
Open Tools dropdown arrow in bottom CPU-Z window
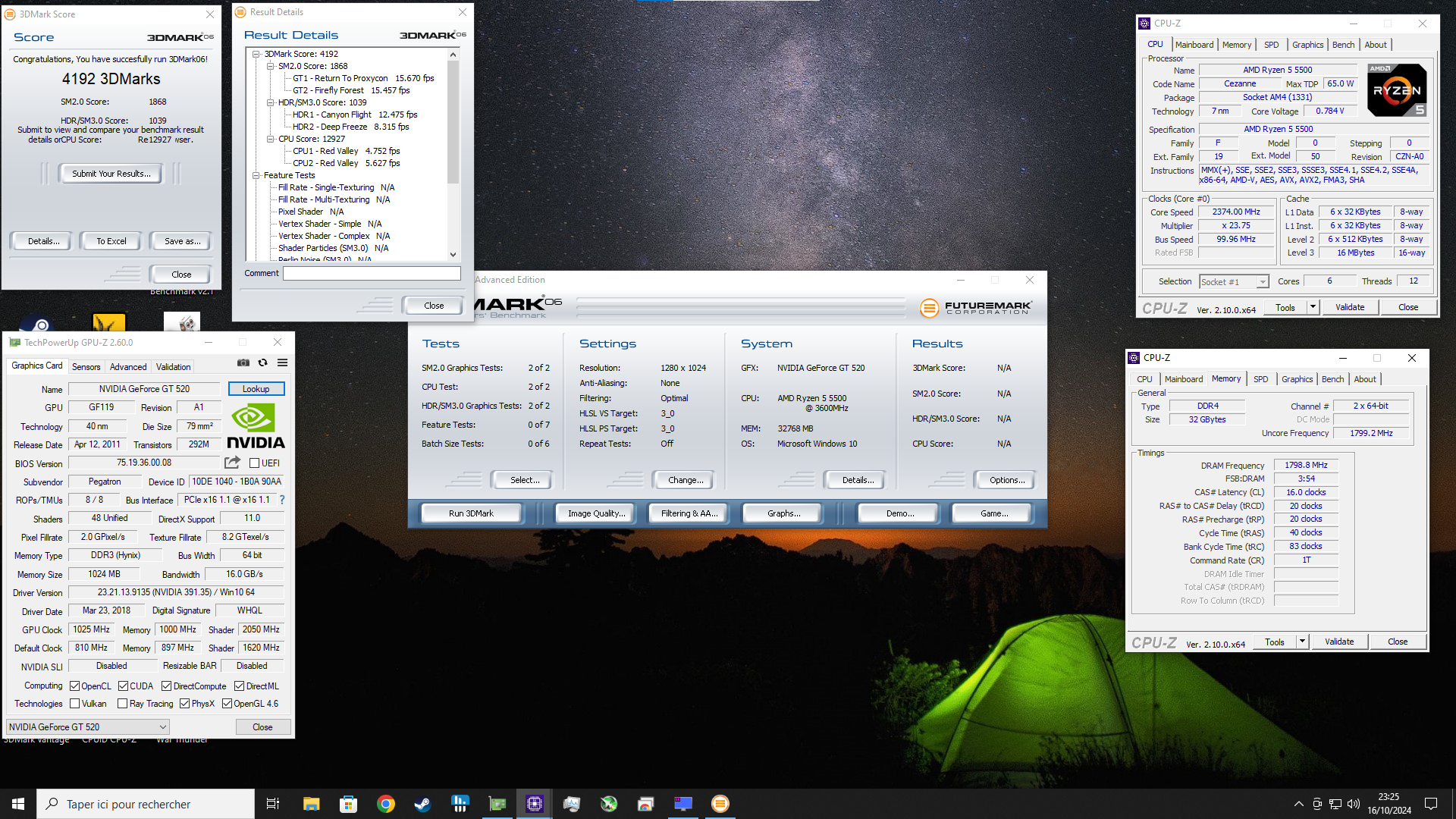[x=1303, y=642]
